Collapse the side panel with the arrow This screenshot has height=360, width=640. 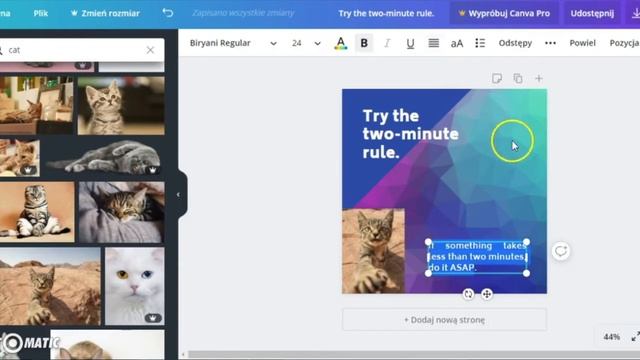coord(178,195)
